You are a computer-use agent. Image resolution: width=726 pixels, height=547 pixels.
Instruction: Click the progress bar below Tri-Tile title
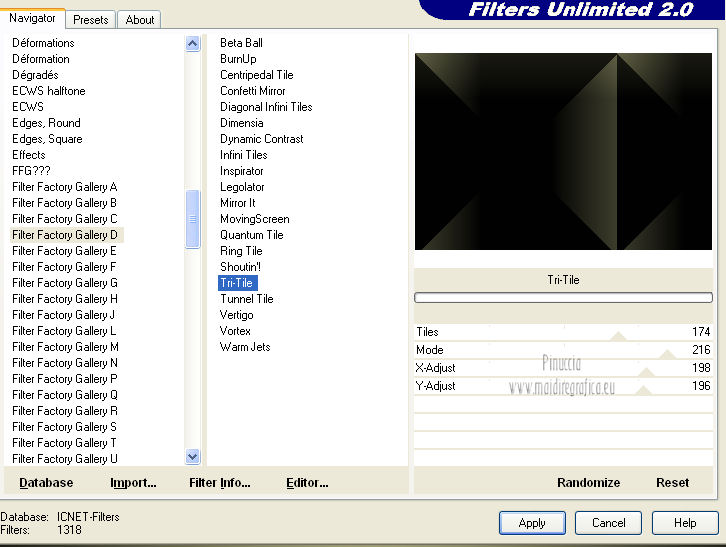563,297
